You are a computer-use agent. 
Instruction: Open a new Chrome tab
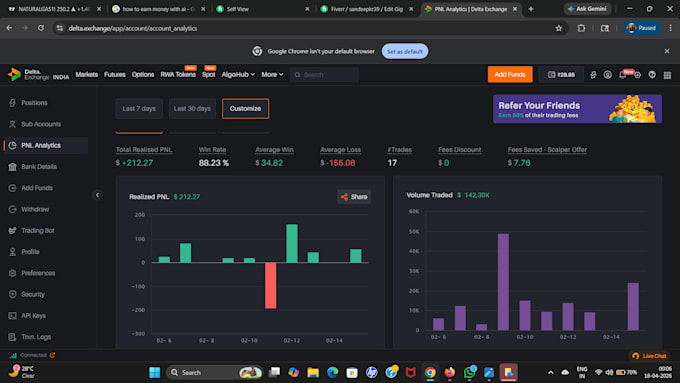(x=531, y=9)
